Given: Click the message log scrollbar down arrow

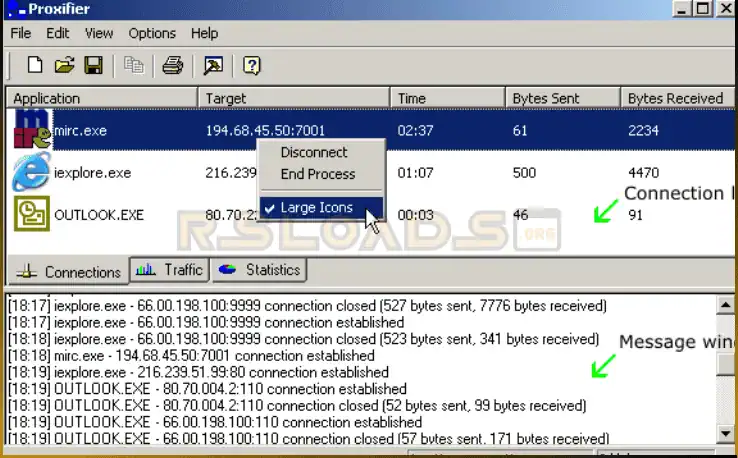Looking at the screenshot, I should (727, 433).
